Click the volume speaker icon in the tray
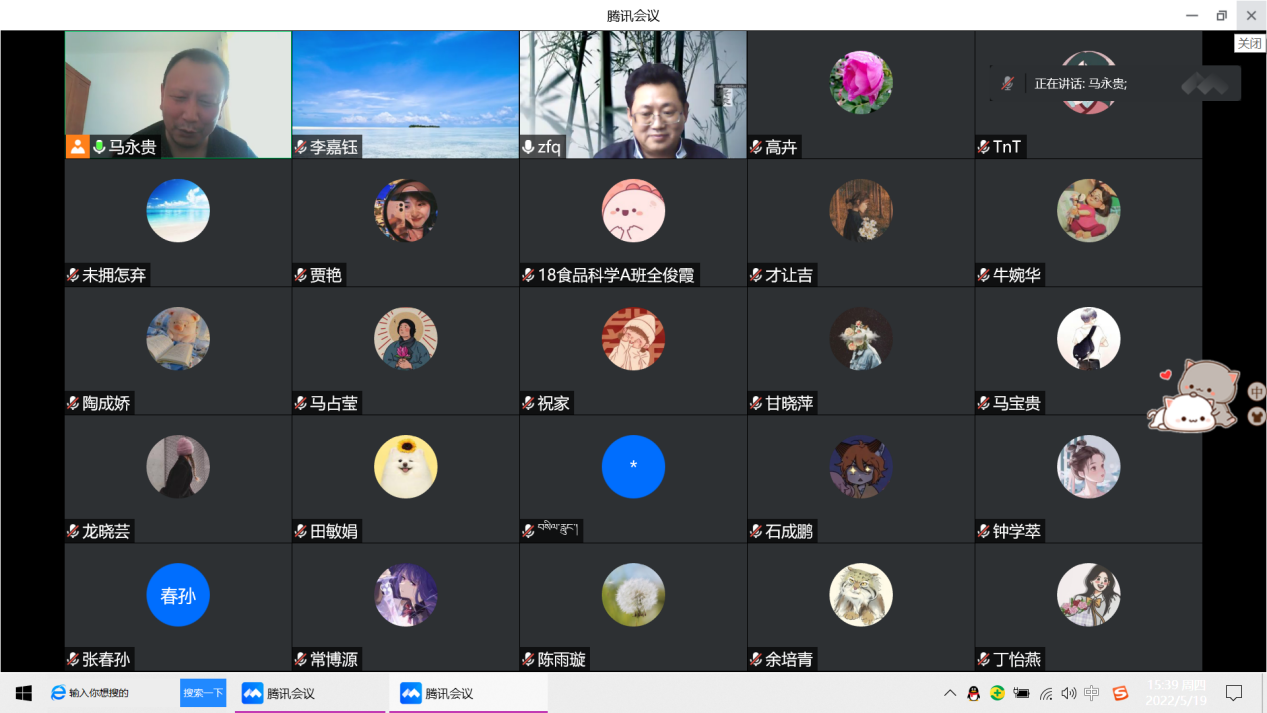Screen dimensions: 1267x713 [x=1068, y=693]
